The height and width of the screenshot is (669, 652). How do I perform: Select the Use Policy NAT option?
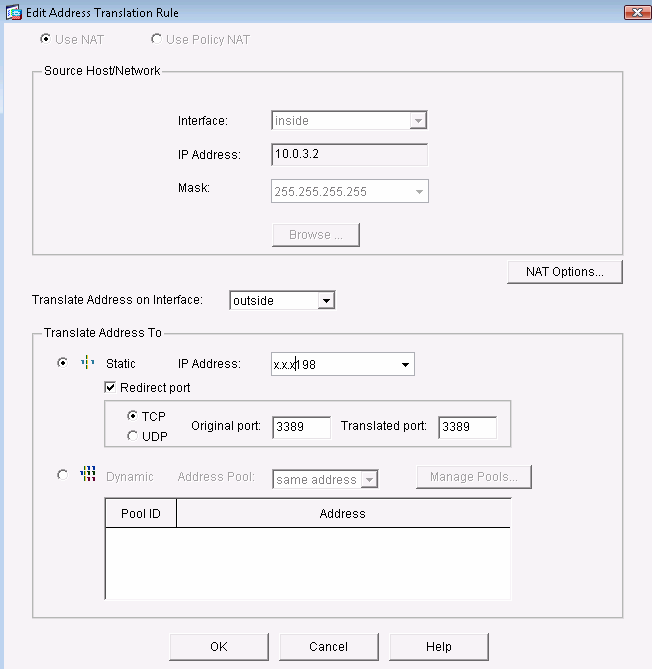click(156, 39)
